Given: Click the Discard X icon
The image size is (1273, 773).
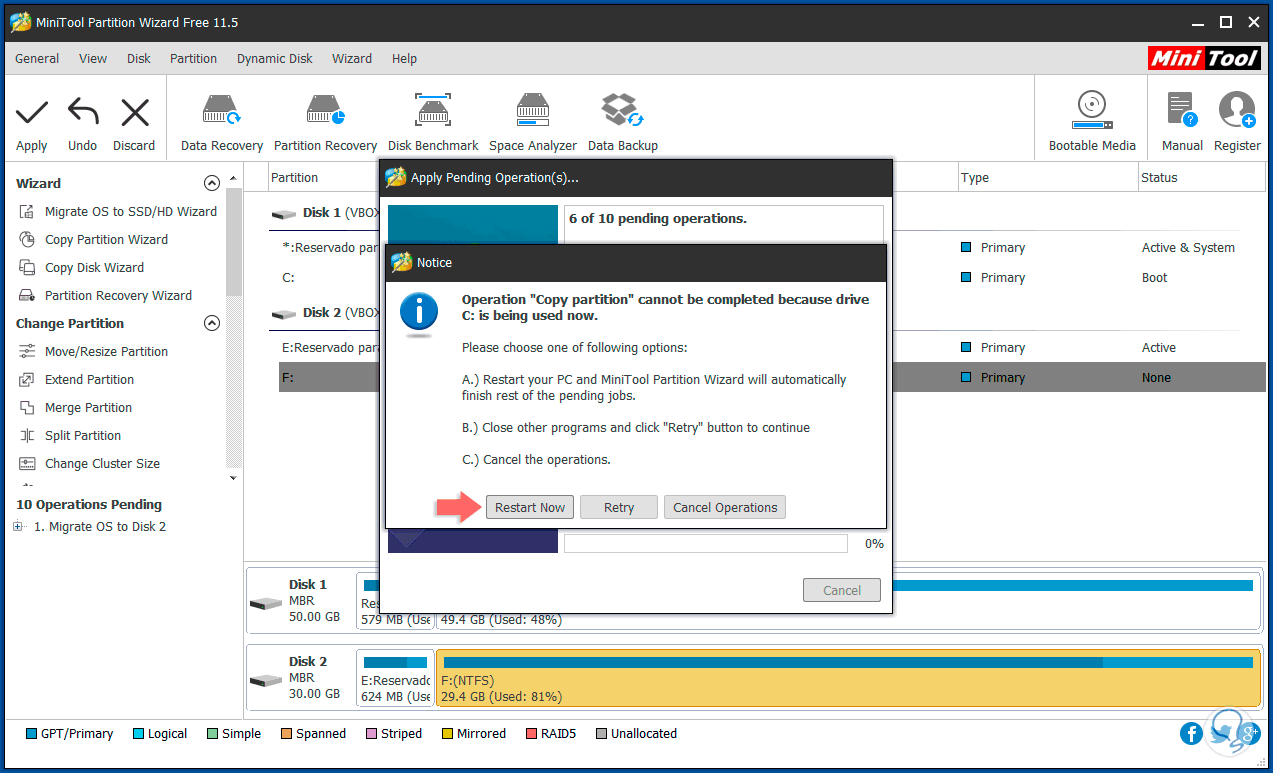Looking at the screenshot, I should click(x=134, y=113).
